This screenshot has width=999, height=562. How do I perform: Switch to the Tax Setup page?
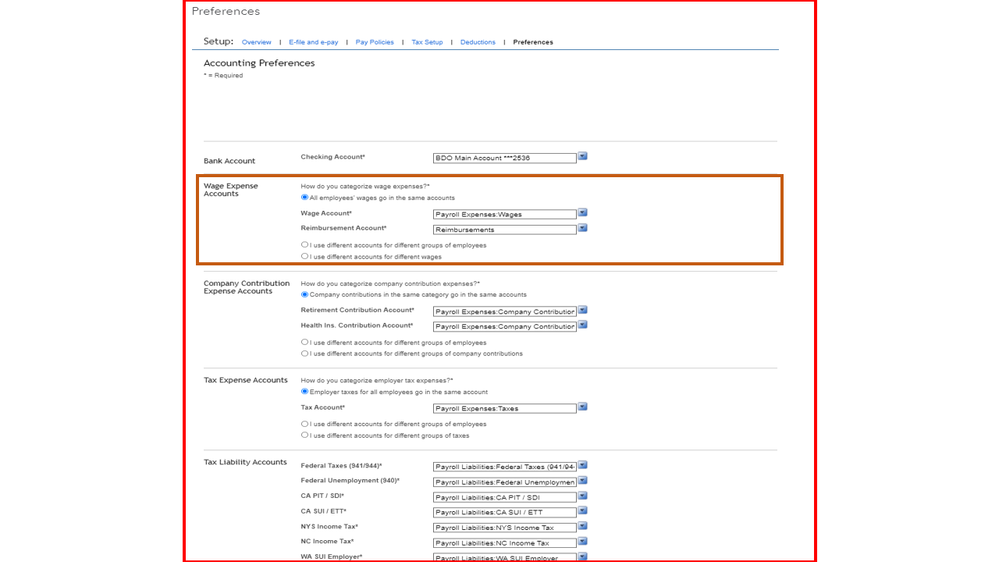tap(427, 43)
